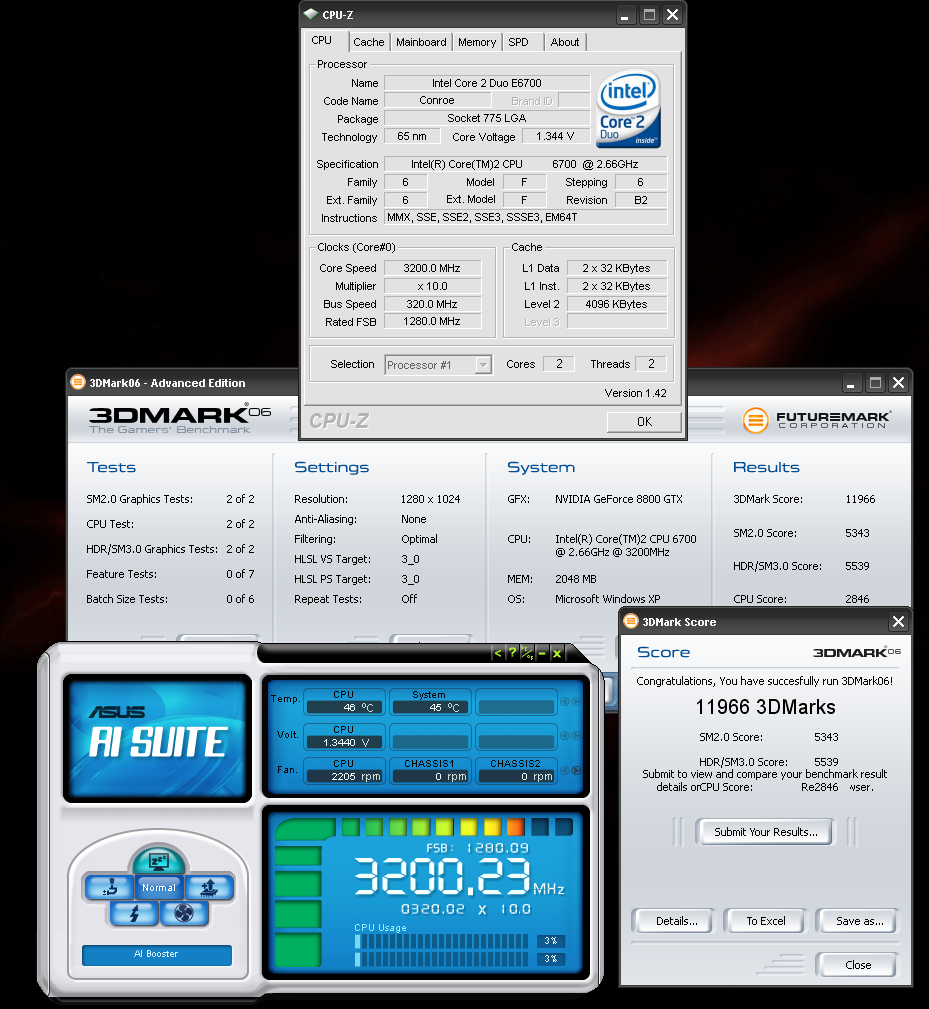Click the 3200.23 MHz frequency display
The height and width of the screenshot is (1009, 929).
459,878
